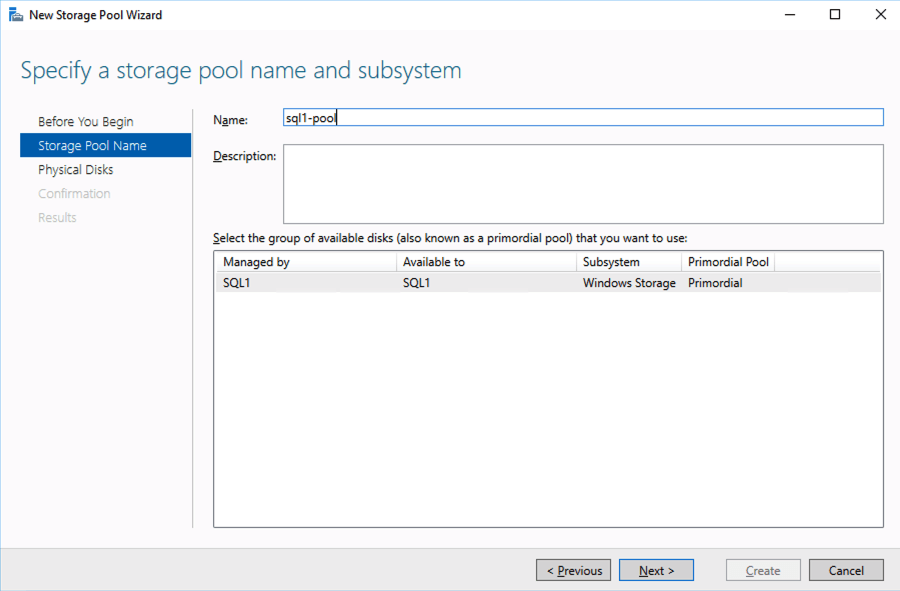The width and height of the screenshot is (900, 591).
Task: Open the Physical Disks step
Action: 76,170
